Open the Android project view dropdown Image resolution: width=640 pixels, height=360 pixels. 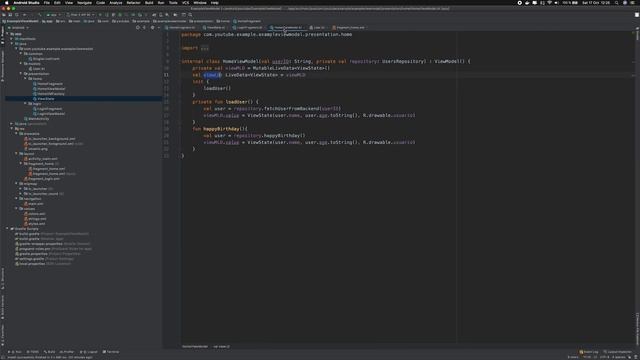pos(18,28)
